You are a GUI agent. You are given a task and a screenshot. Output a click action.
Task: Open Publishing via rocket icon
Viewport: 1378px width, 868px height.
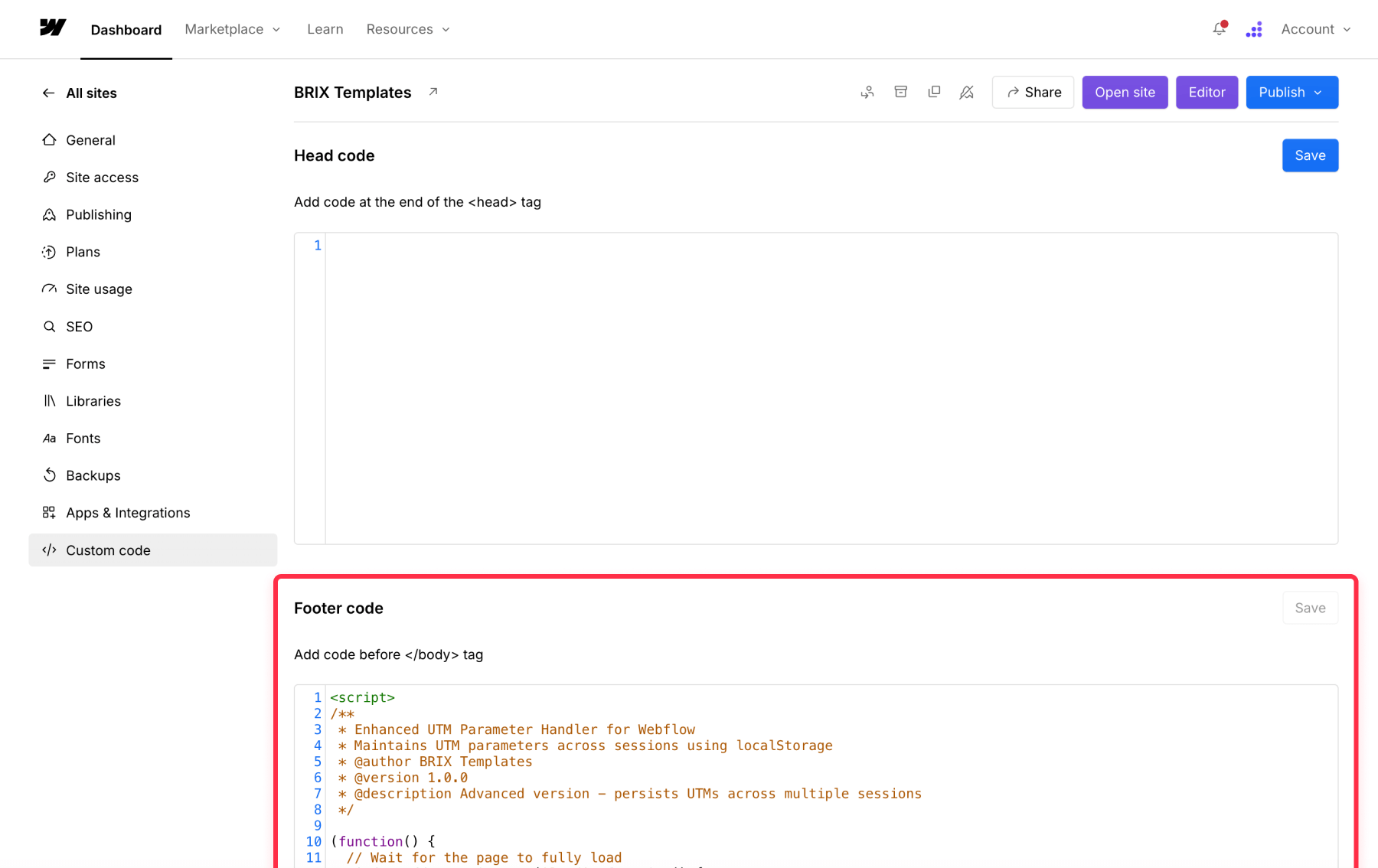pos(50,214)
